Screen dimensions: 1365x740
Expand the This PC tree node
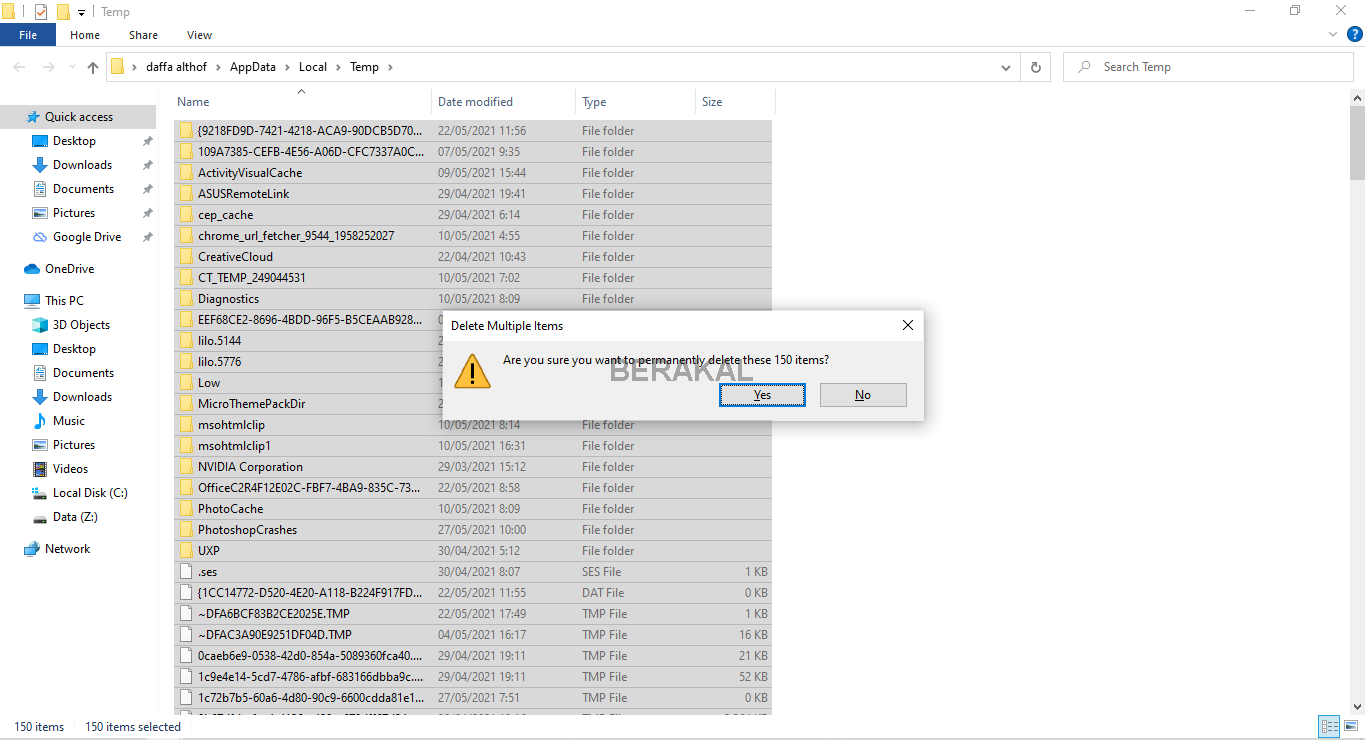pyautogui.click(x=14, y=300)
